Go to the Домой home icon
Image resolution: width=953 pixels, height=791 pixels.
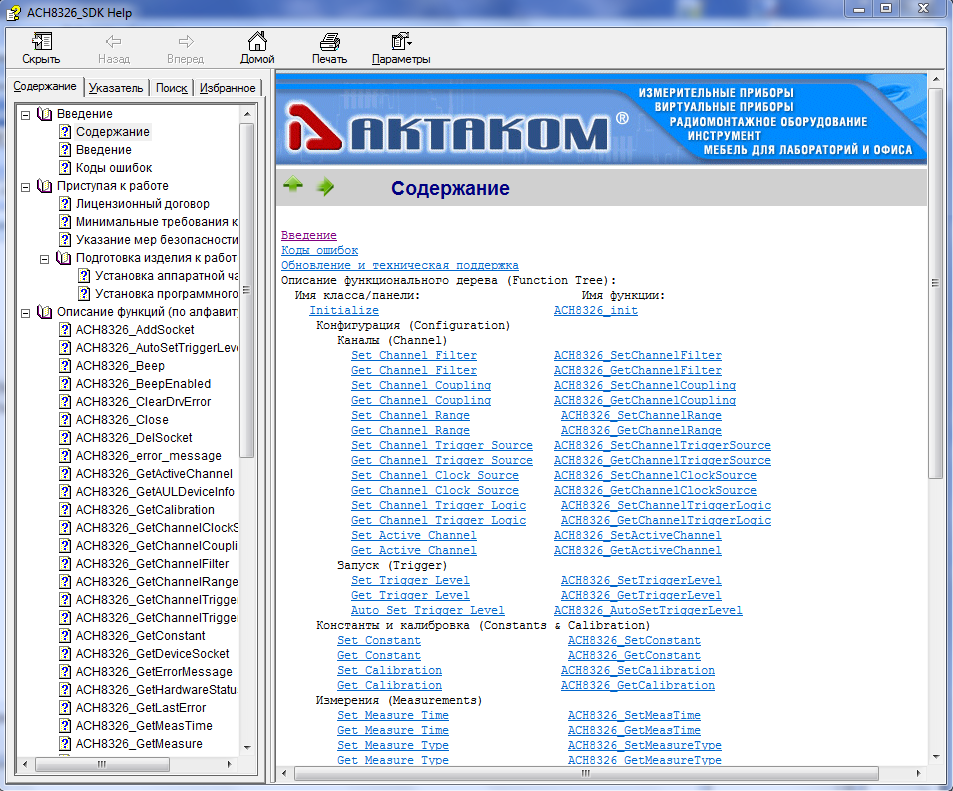coord(257,41)
